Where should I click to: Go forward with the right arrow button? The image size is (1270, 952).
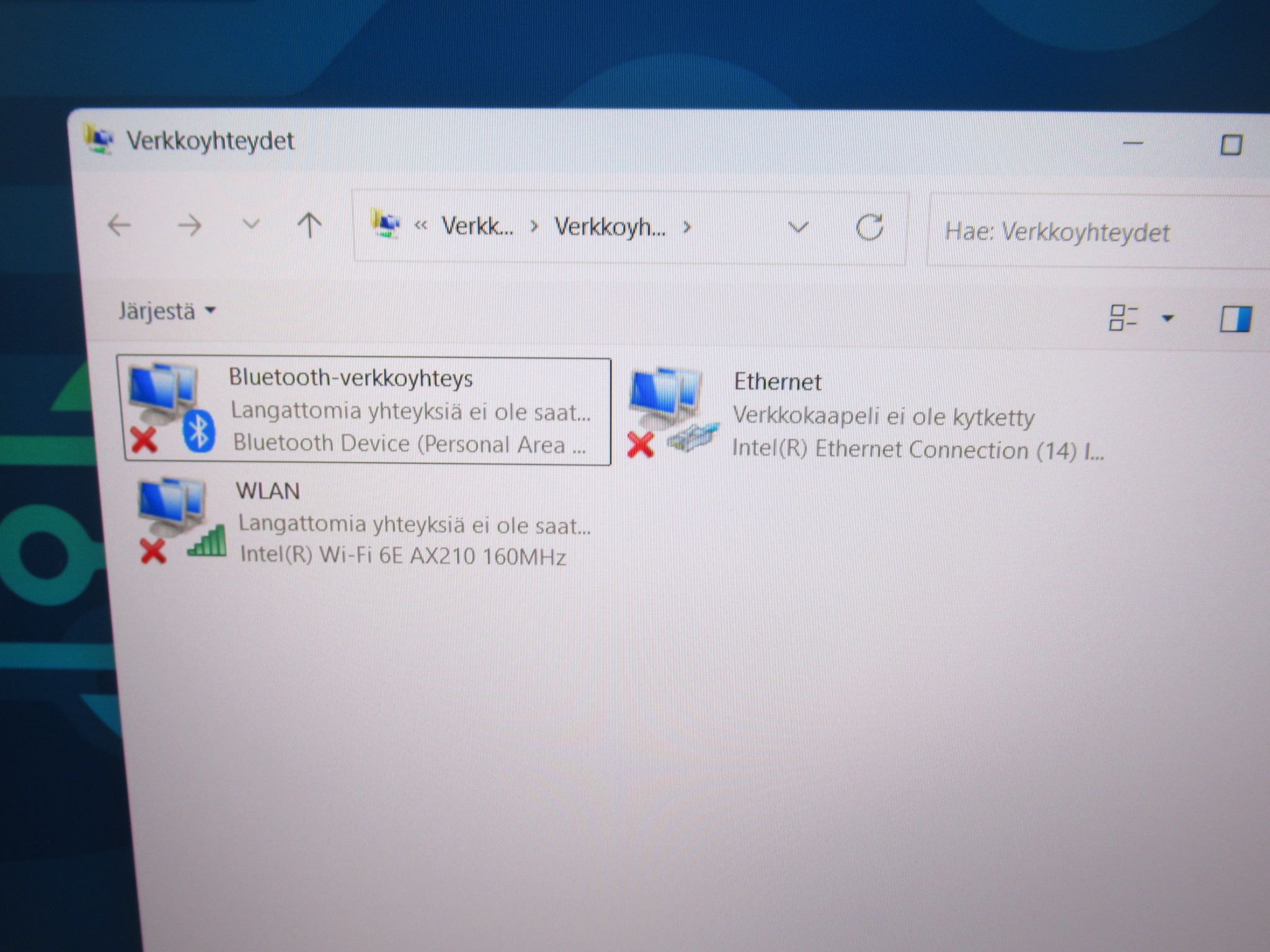click(x=190, y=226)
